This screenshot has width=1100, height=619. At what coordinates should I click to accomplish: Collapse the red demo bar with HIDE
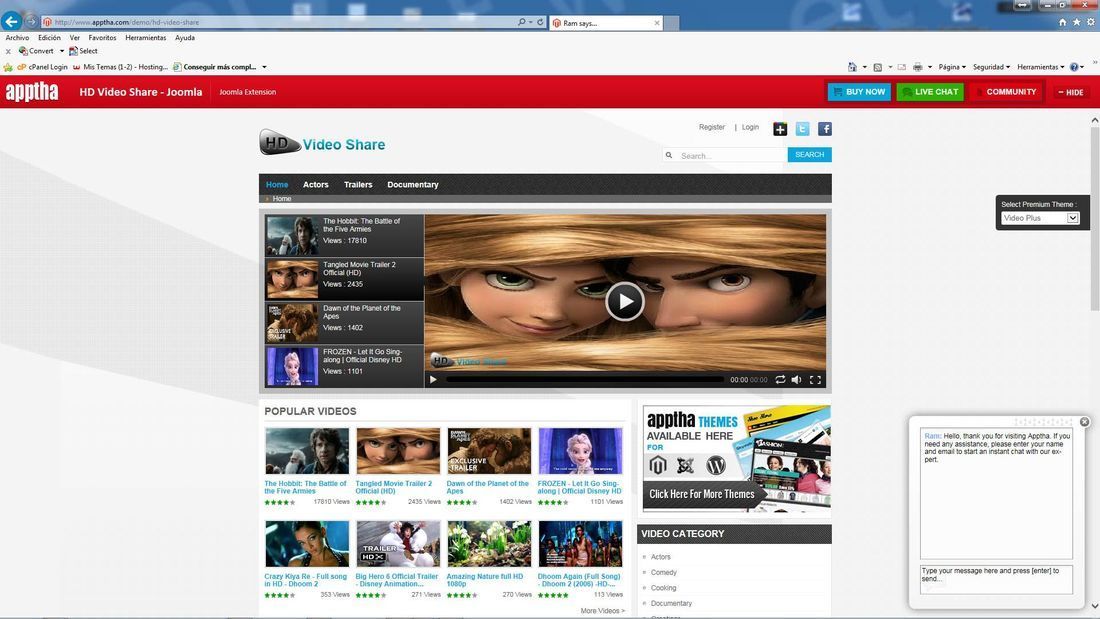click(1071, 92)
